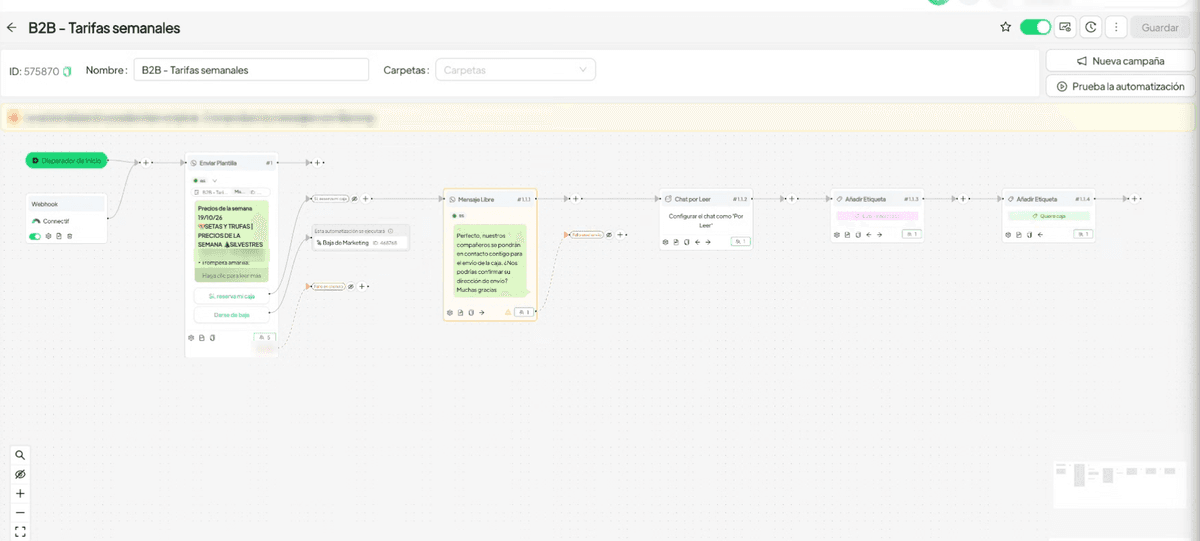Click the Disparador de inicio start node
The height and width of the screenshot is (541, 1200).
pyautogui.click(x=67, y=160)
